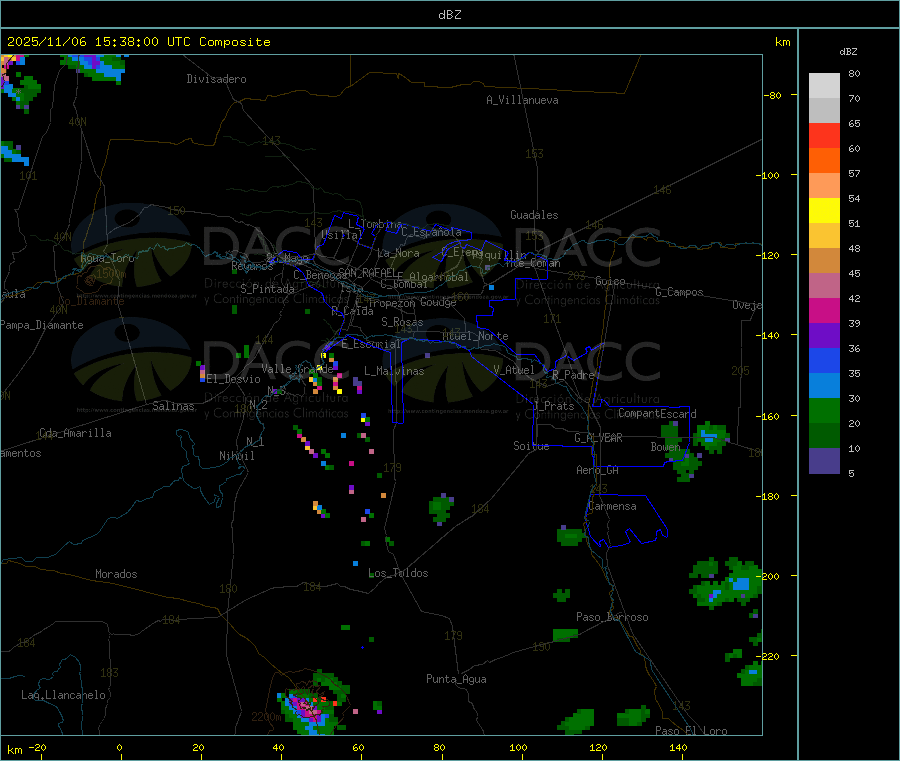
Task: Click the 65 dBZ red legend swatch
Action: [x=824, y=135]
